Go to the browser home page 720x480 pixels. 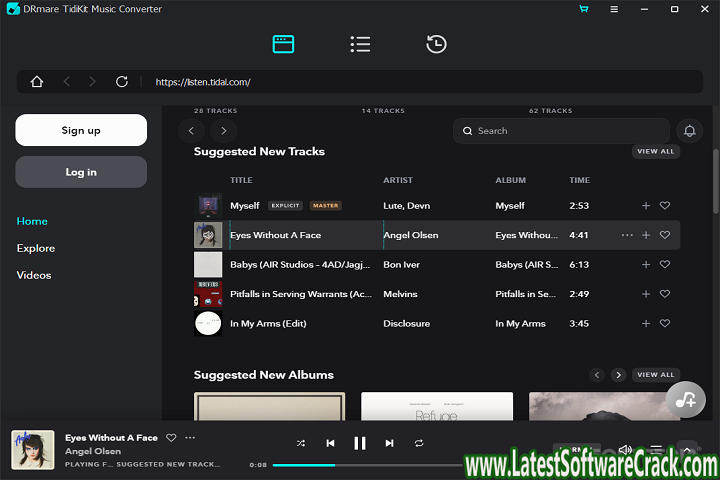pos(37,82)
